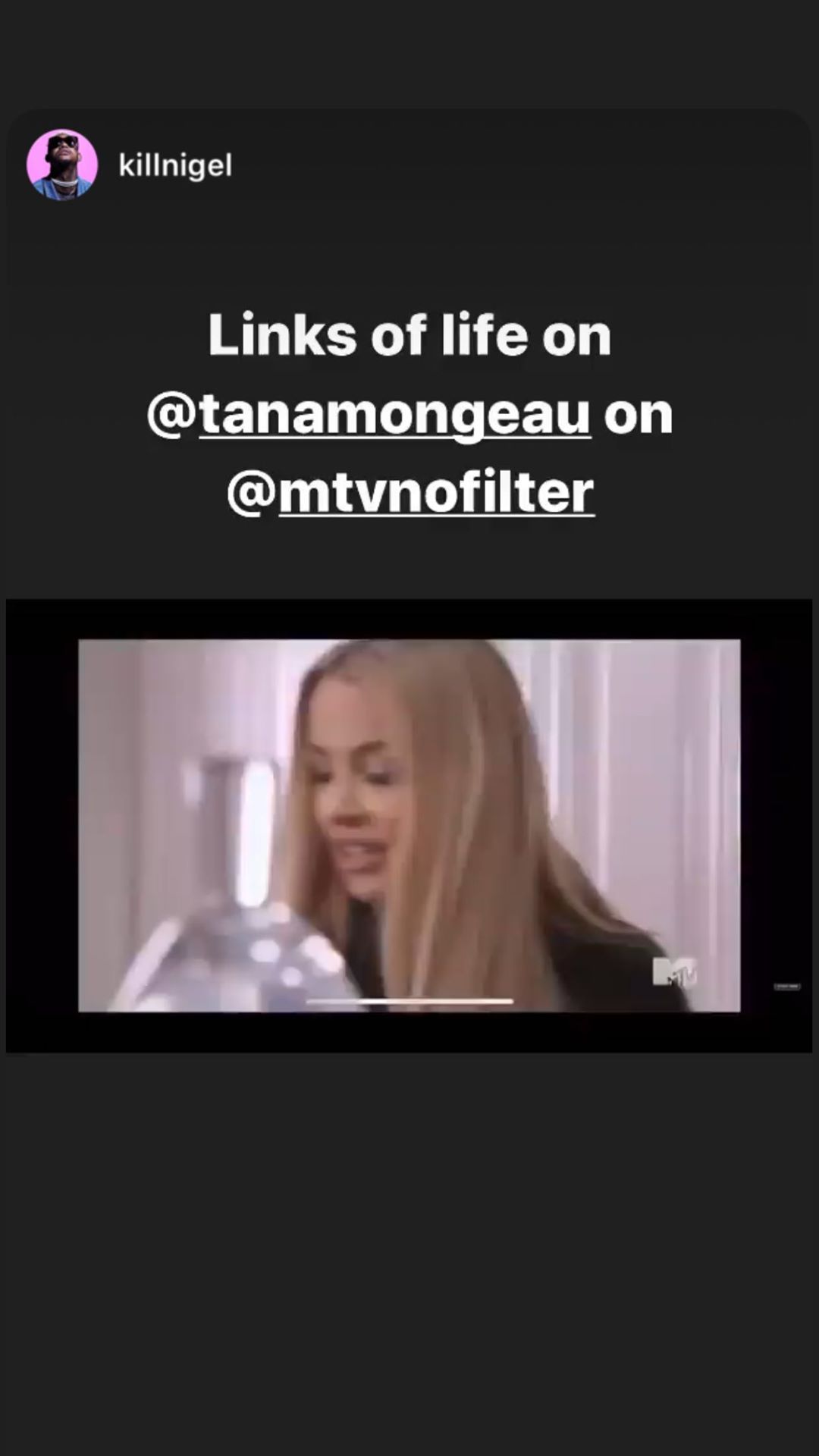The image size is (819, 1456).
Task: Open the @tanamongeau mention
Action: coord(369,414)
